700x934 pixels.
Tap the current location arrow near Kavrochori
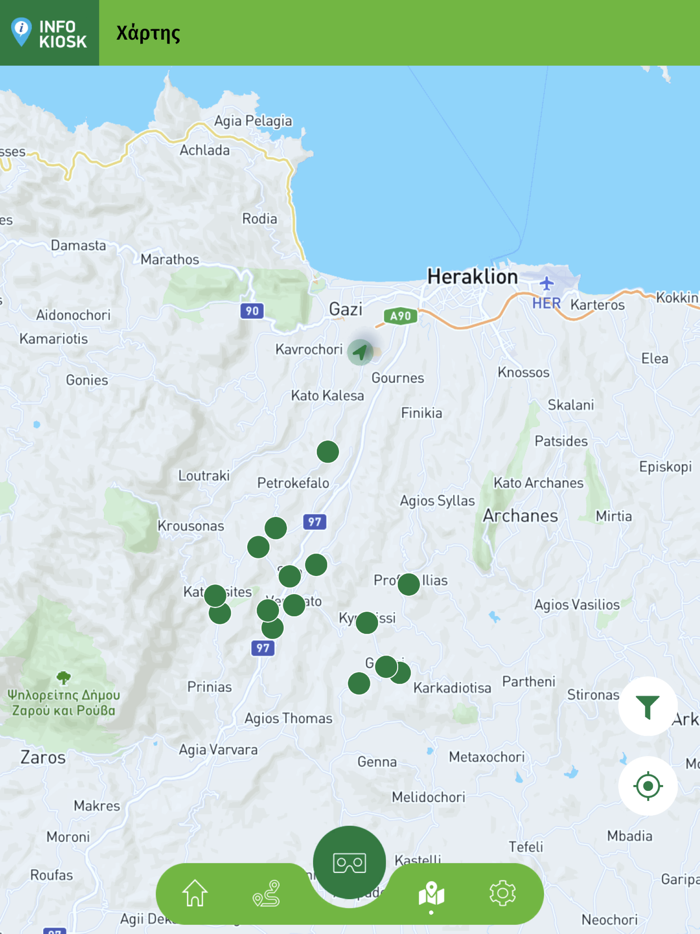[360, 352]
